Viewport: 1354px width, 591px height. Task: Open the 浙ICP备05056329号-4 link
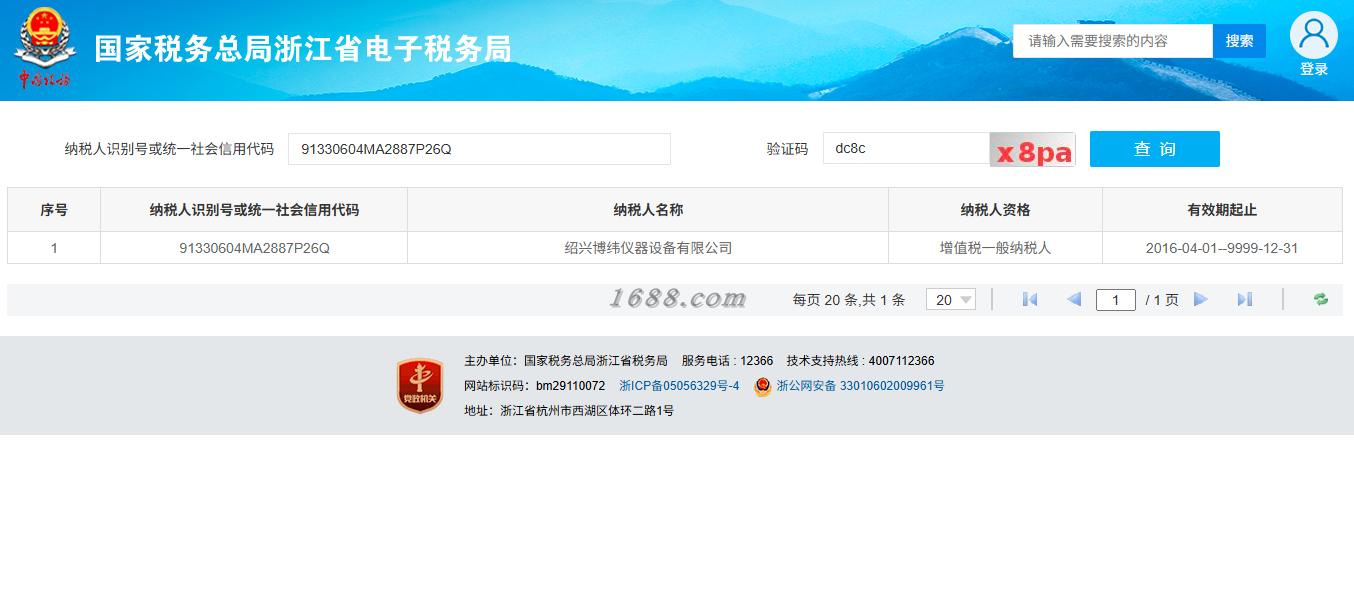click(679, 386)
